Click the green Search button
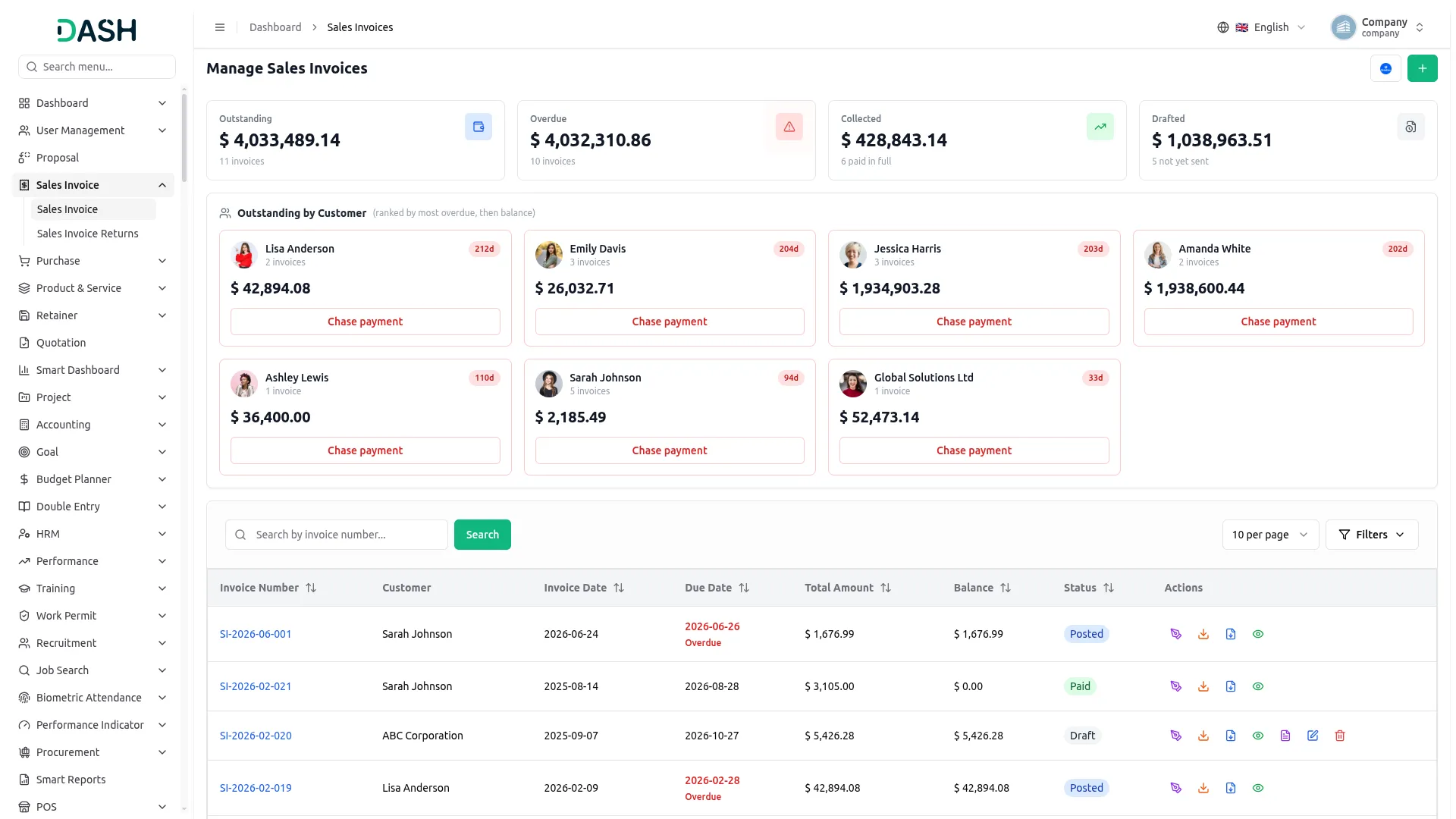This screenshot has width=1456, height=819. coord(482,535)
